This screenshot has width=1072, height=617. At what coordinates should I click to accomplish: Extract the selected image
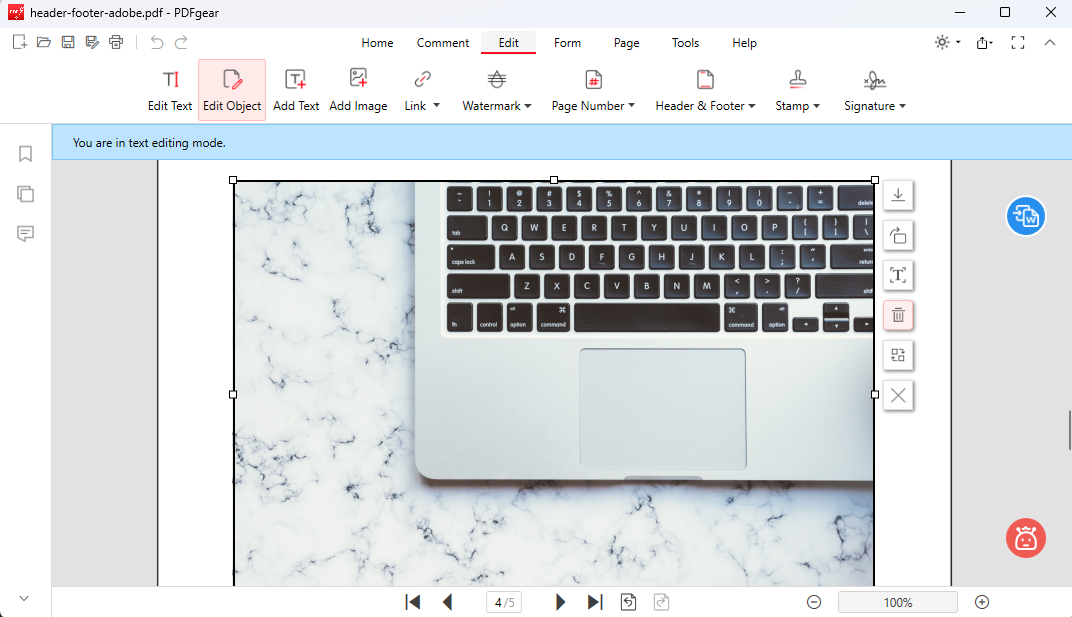point(897,195)
